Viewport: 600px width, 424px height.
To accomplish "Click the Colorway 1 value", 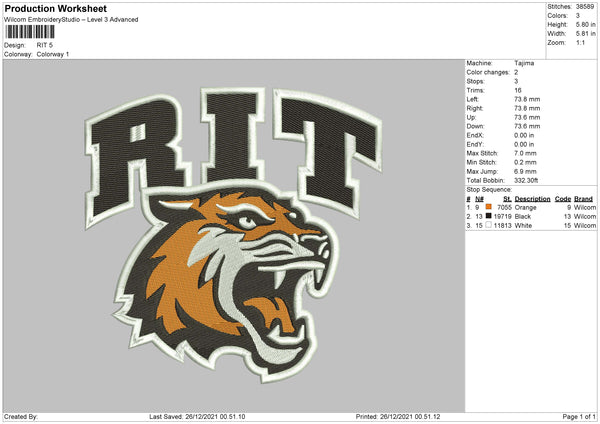I will pyautogui.click(x=53, y=54).
